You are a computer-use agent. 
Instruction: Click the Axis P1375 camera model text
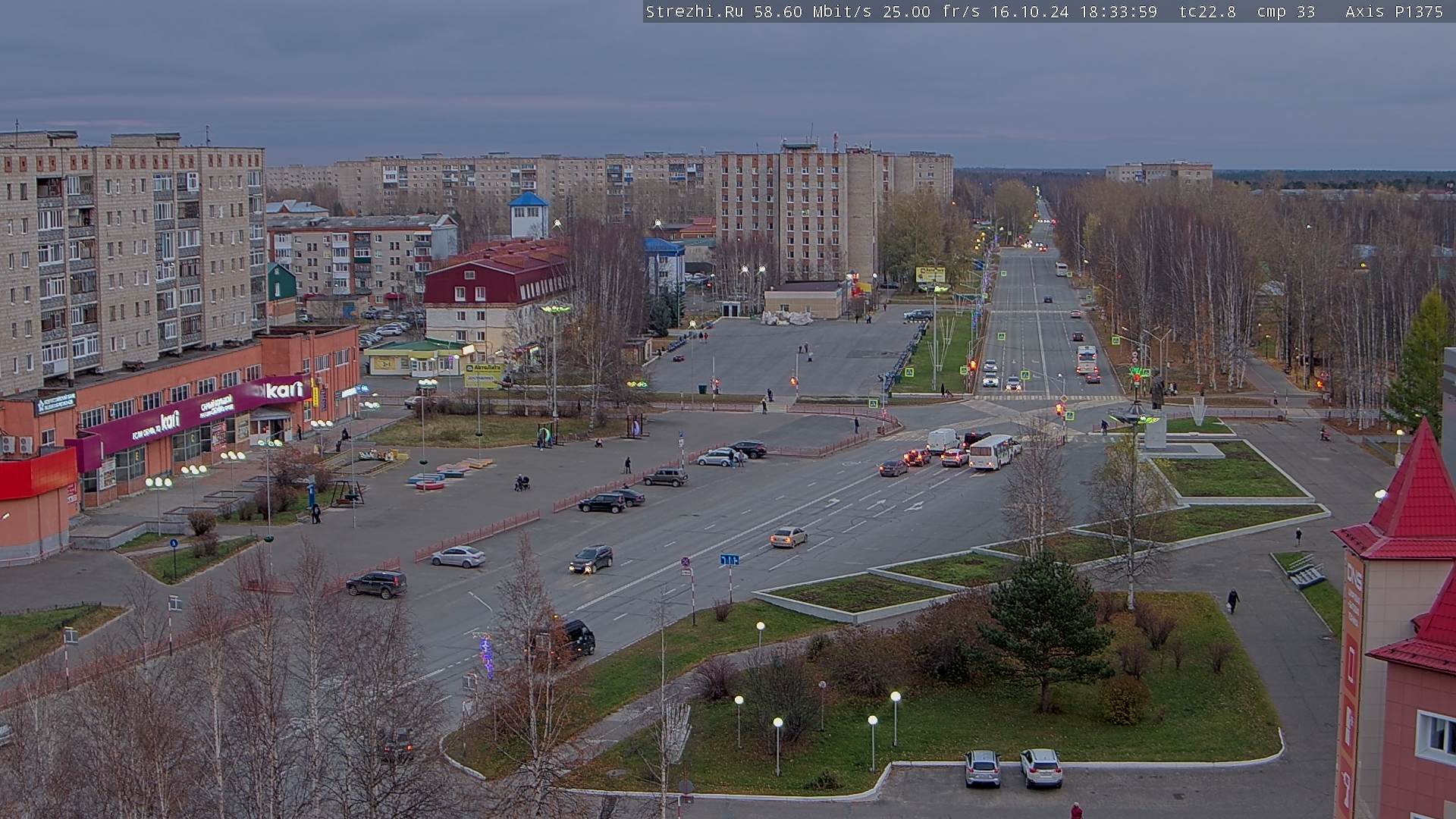[x=1394, y=11]
